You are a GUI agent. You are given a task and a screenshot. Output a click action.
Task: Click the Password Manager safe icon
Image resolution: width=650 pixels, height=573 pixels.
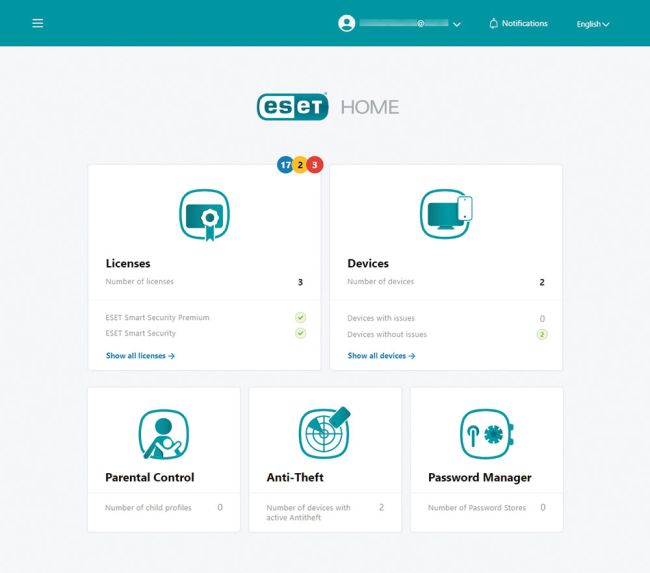[x=487, y=434]
